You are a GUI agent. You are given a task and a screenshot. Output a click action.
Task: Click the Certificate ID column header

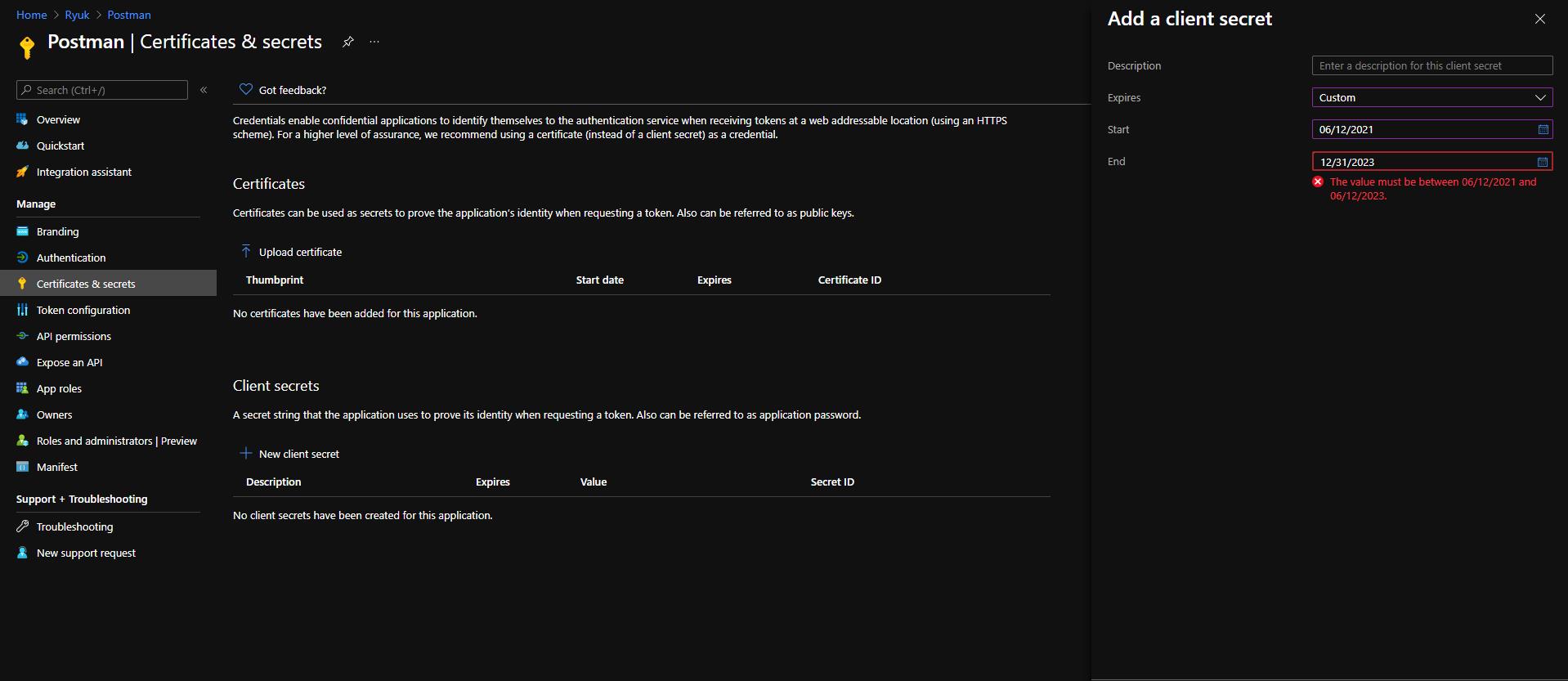849,280
